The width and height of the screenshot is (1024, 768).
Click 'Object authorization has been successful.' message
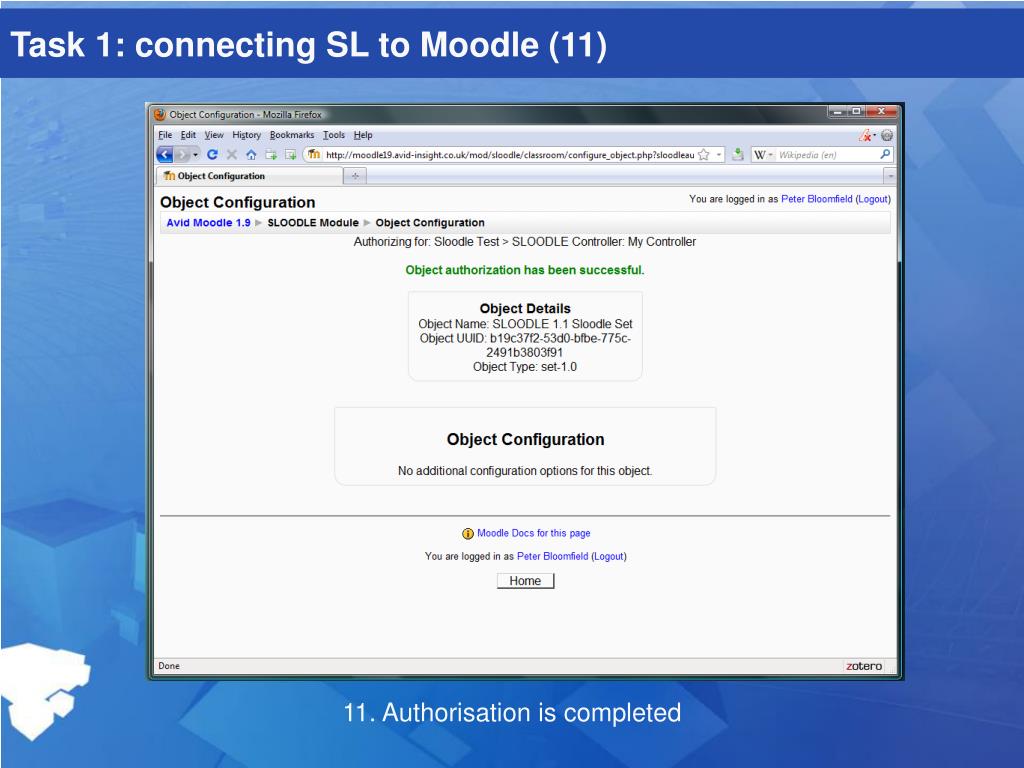coord(524,270)
